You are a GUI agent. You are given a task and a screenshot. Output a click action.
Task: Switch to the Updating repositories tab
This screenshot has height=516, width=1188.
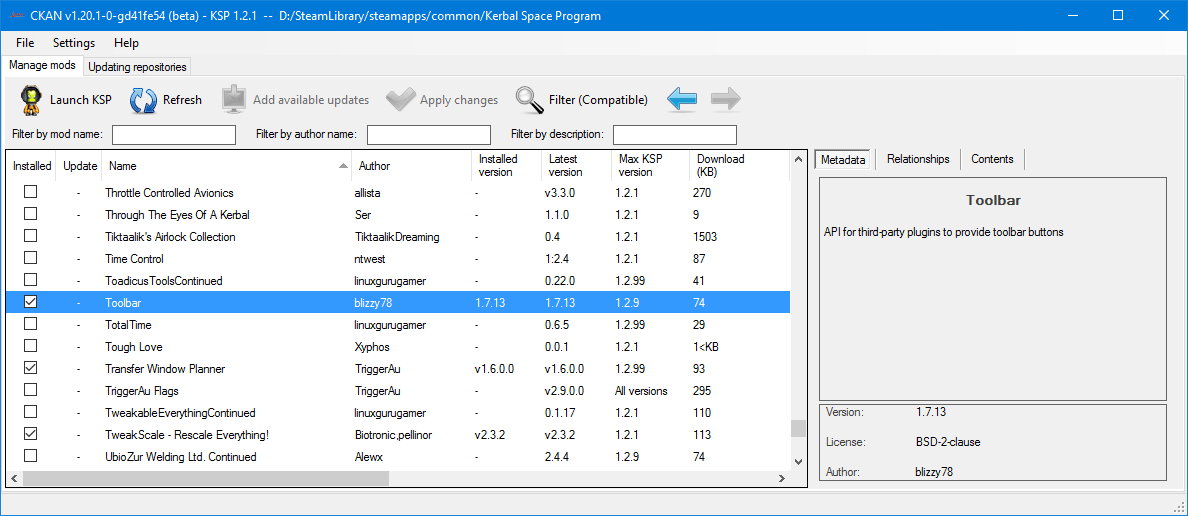point(137,67)
